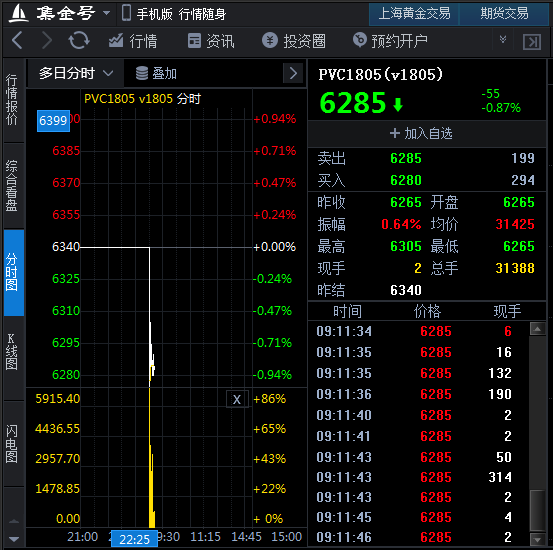Switch to 期货交易 tab
Image resolution: width=553 pixels, height=550 pixels.
pyautogui.click(x=504, y=14)
